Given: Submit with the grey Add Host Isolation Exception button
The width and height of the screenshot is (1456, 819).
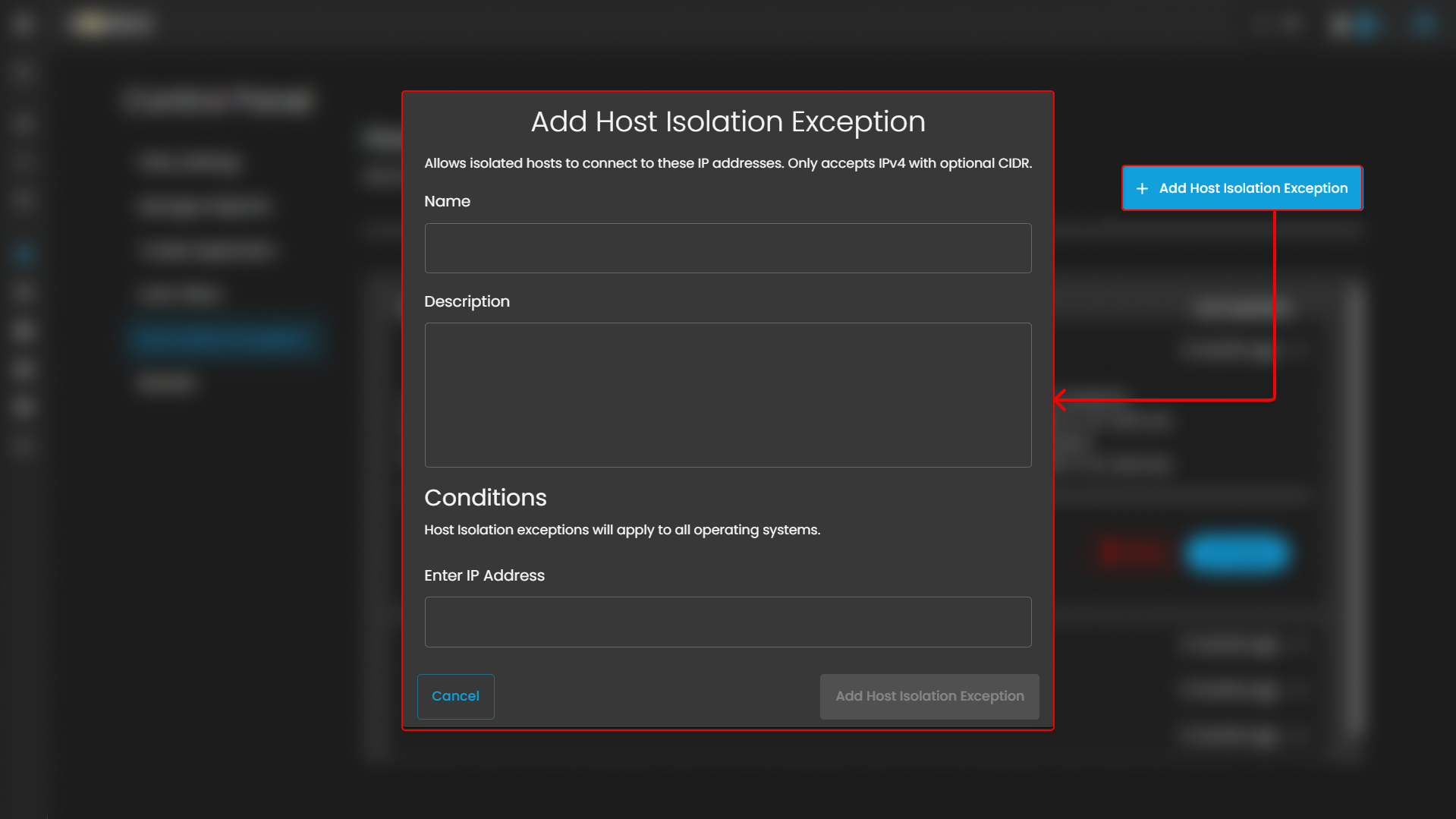Looking at the screenshot, I should coord(929,696).
